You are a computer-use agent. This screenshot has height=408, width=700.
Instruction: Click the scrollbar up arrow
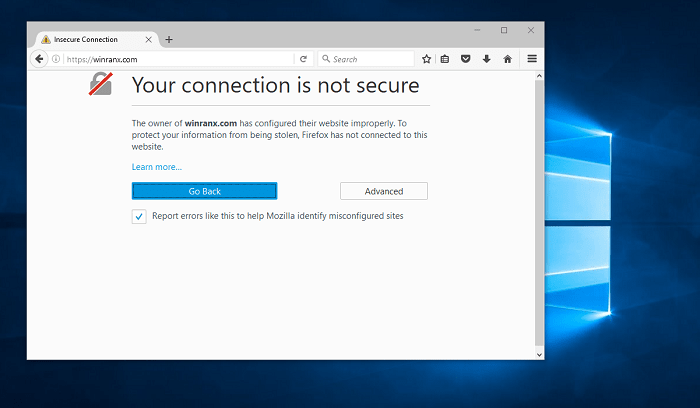click(x=539, y=76)
